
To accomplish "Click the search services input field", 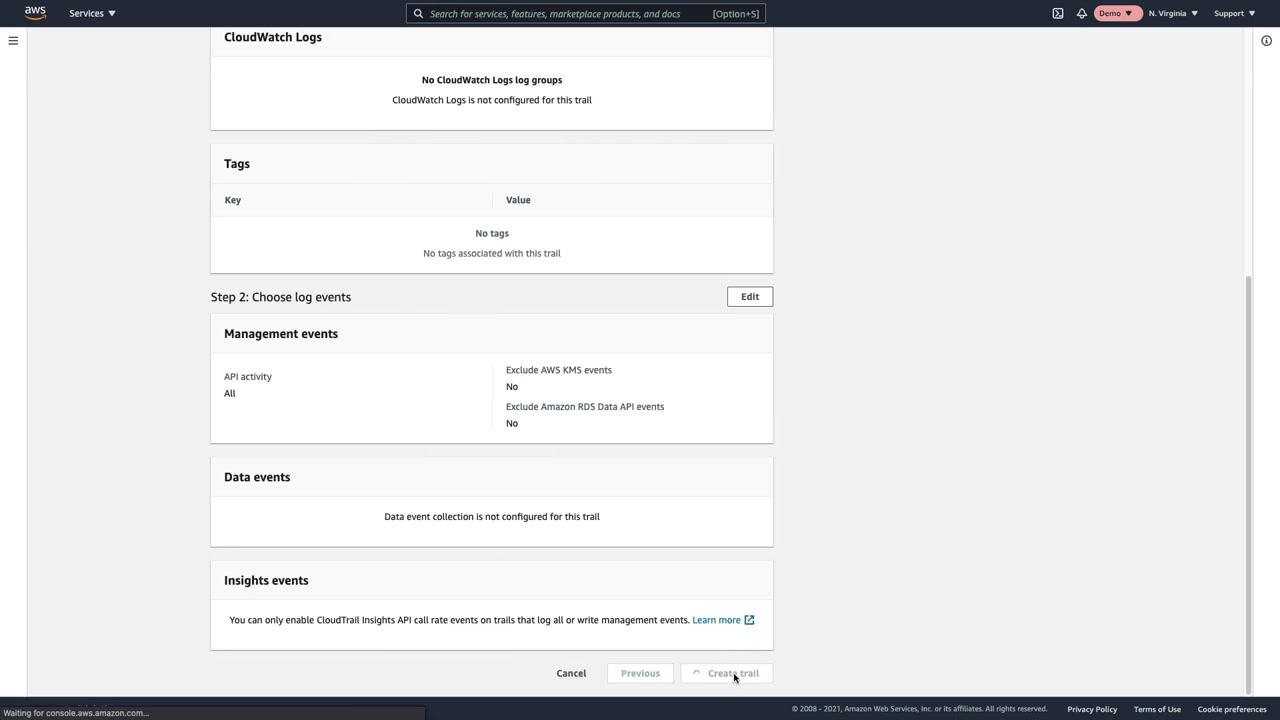I will point(560,14).
